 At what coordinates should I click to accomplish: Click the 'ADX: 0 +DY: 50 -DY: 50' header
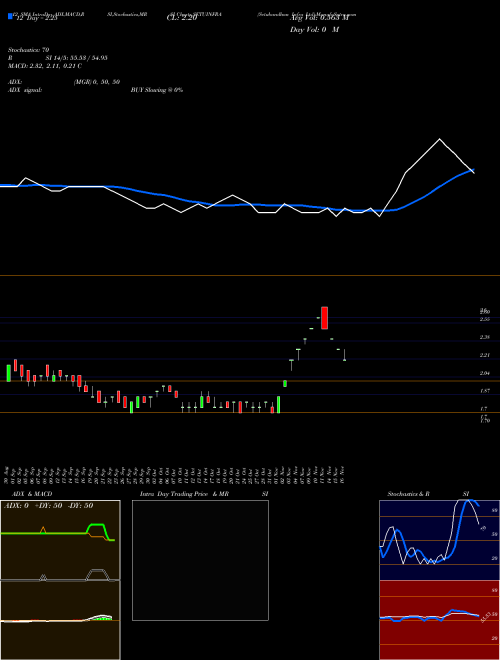48,506
